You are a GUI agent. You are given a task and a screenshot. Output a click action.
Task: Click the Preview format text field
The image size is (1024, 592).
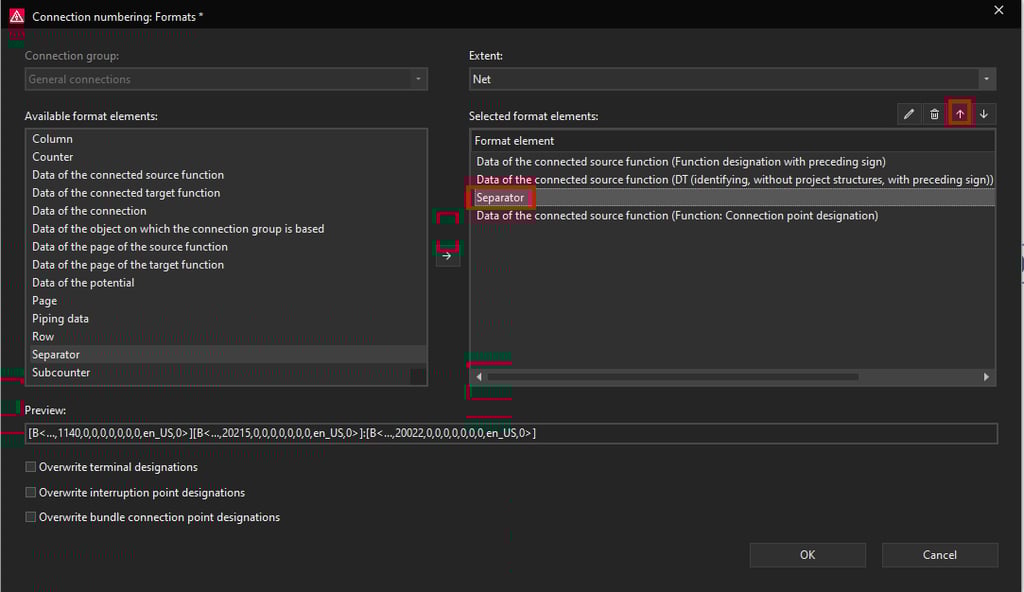[x=511, y=433]
